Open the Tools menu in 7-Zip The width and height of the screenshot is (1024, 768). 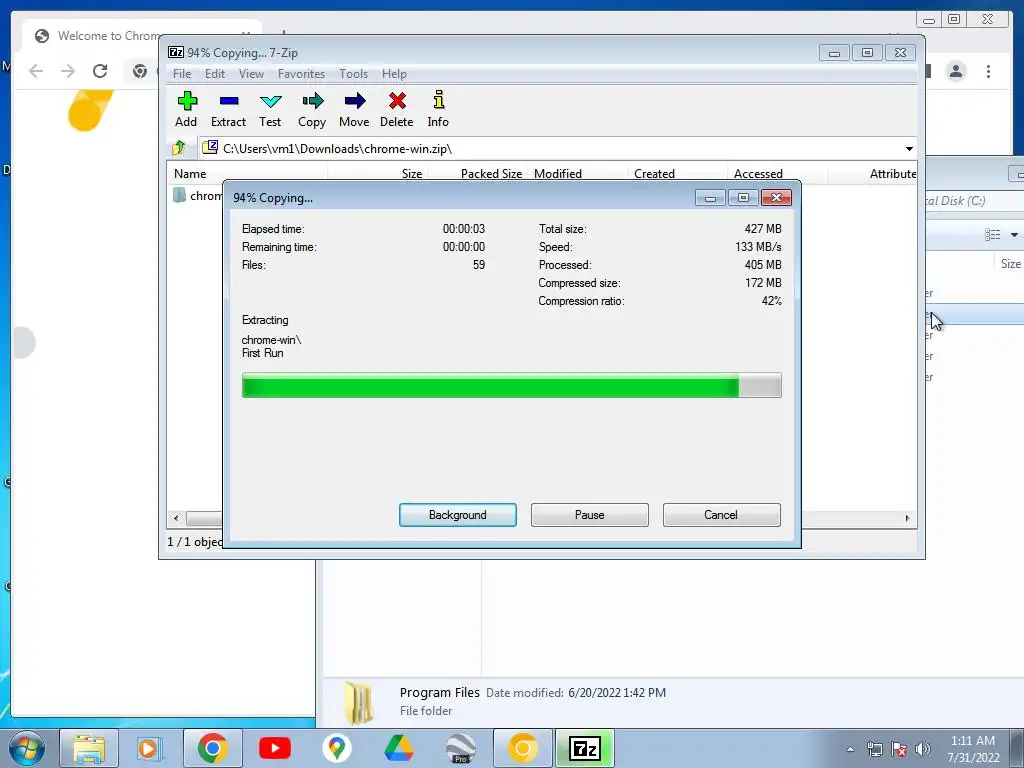[x=353, y=74]
